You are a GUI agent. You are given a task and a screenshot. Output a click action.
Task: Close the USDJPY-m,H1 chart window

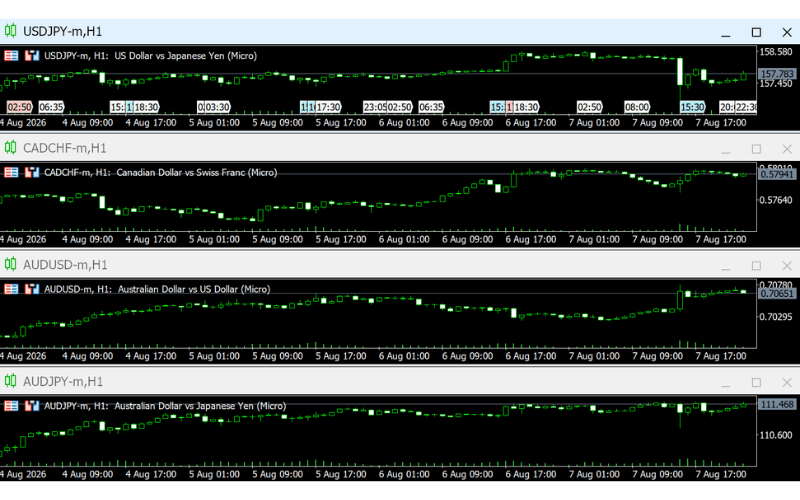pyautogui.click(x=787, y=33)
